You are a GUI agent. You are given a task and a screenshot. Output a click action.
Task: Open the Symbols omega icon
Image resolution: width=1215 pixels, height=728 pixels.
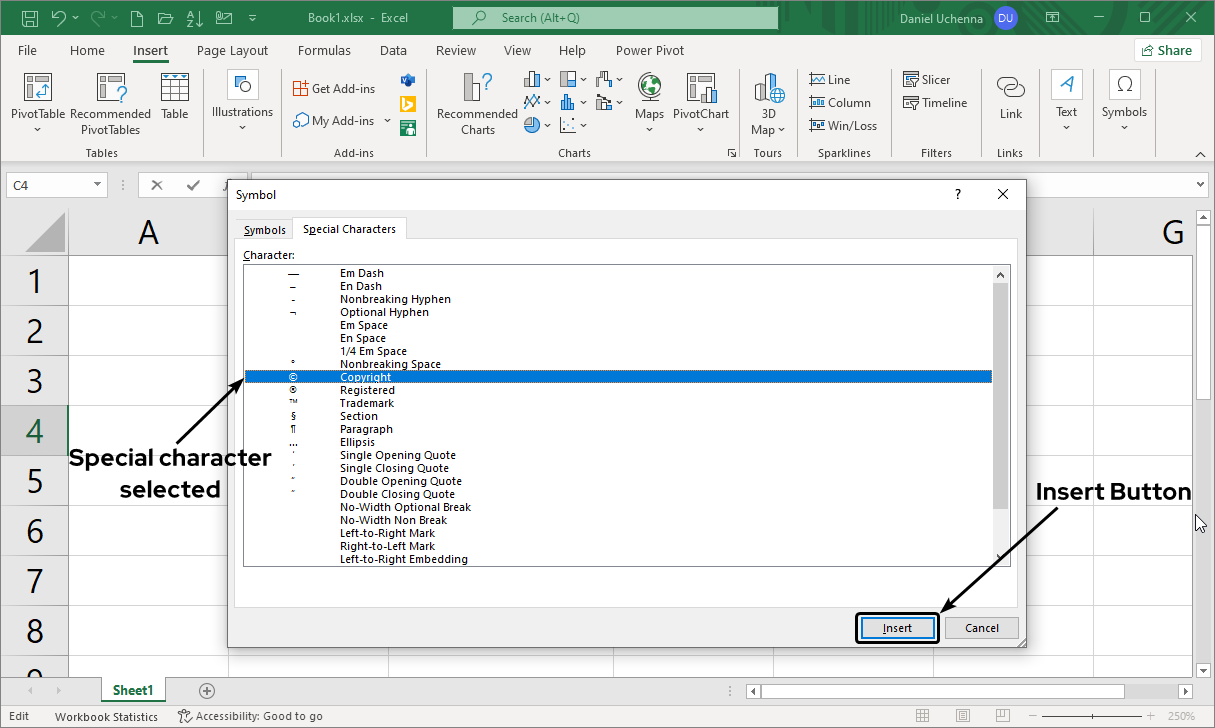click(1124, 85)
